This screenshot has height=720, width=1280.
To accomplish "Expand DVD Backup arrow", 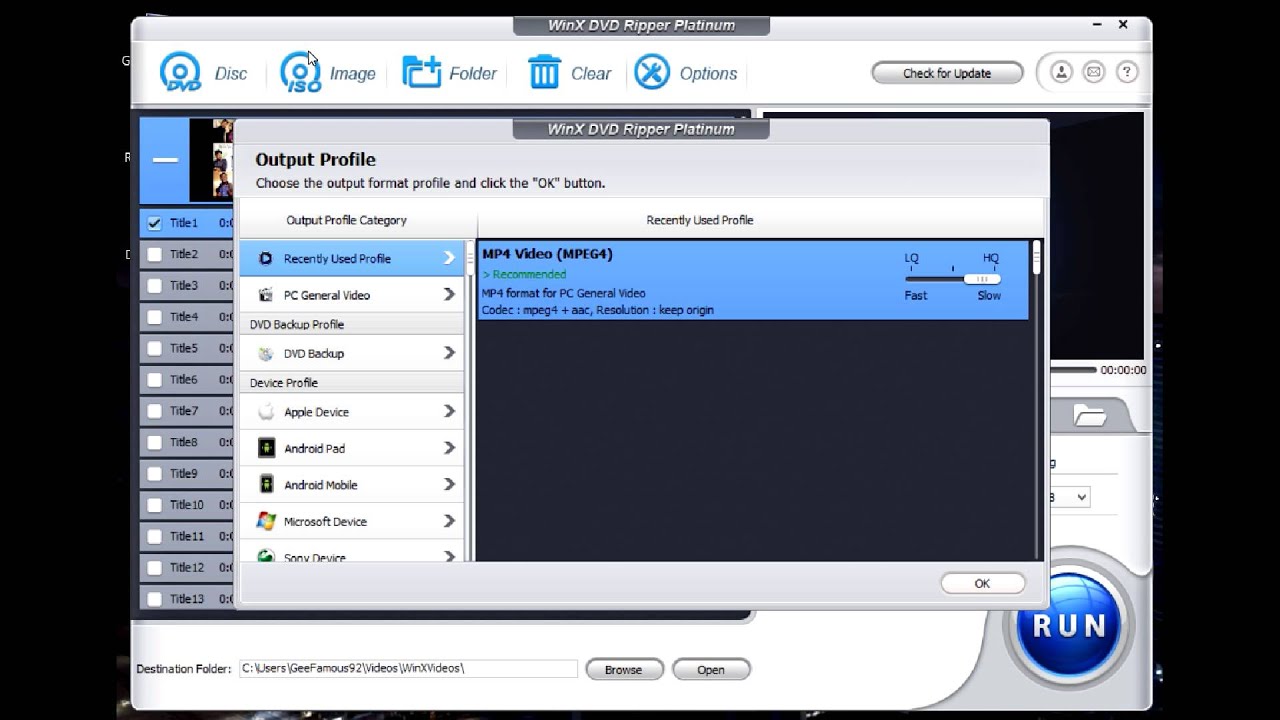I will click(449, 353).
